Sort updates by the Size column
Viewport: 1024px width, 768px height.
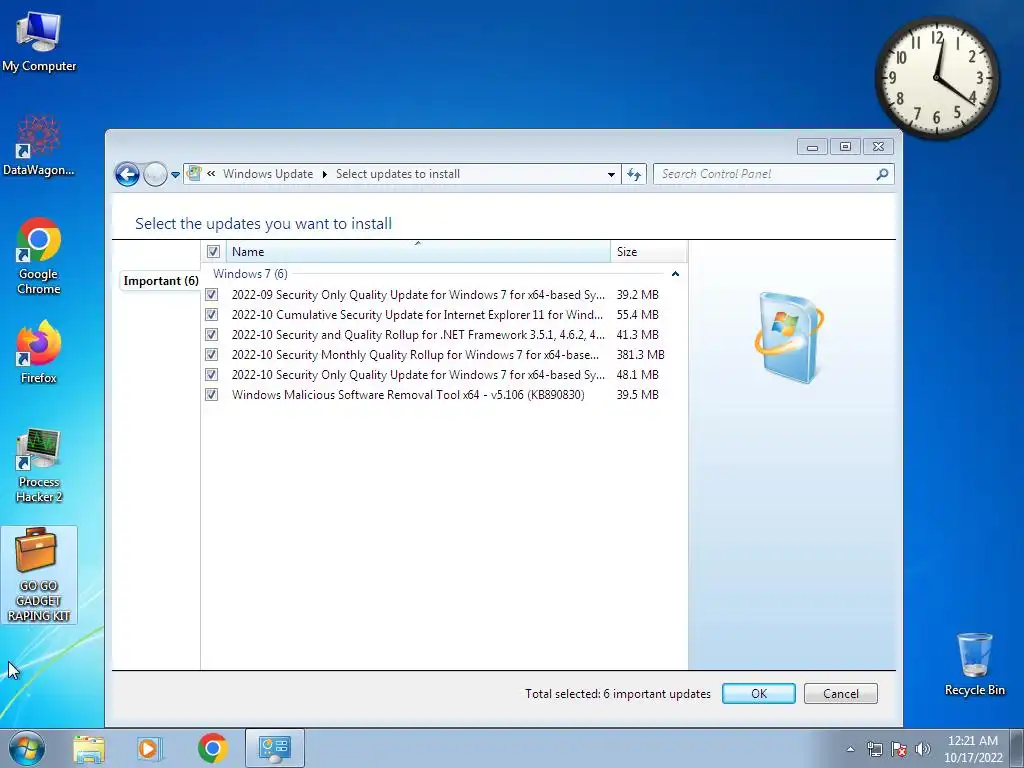click(648, 251)
